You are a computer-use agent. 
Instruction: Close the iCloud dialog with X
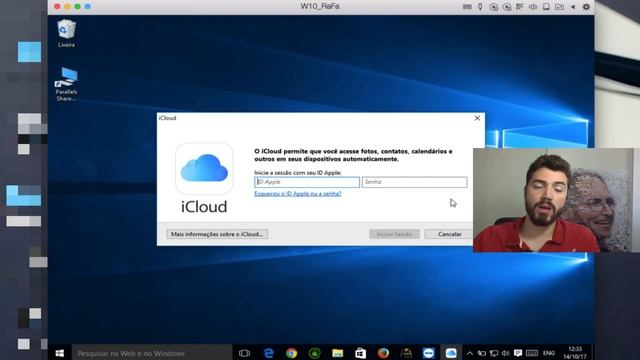coord(477,118)
